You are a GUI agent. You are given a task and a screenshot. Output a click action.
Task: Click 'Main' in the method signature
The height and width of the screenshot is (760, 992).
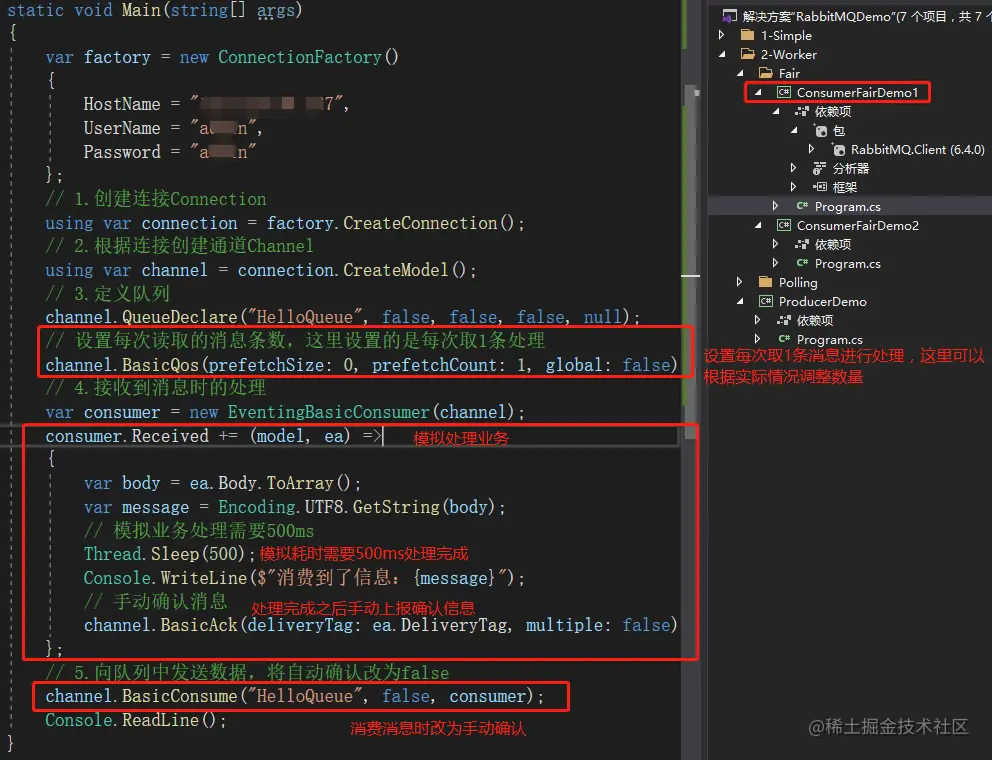141,10
